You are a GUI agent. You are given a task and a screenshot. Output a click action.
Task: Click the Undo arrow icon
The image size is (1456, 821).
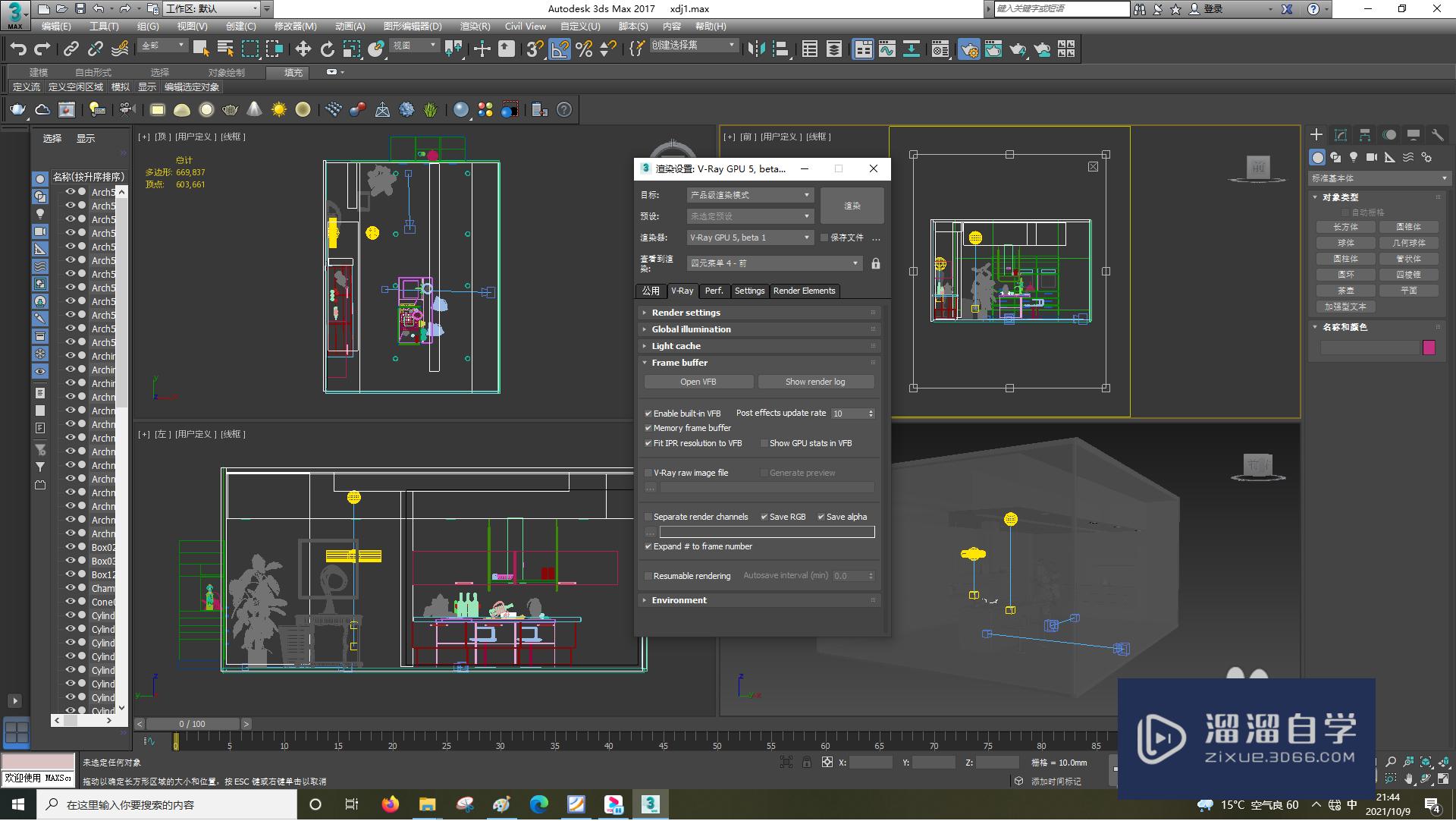(18, 49)
